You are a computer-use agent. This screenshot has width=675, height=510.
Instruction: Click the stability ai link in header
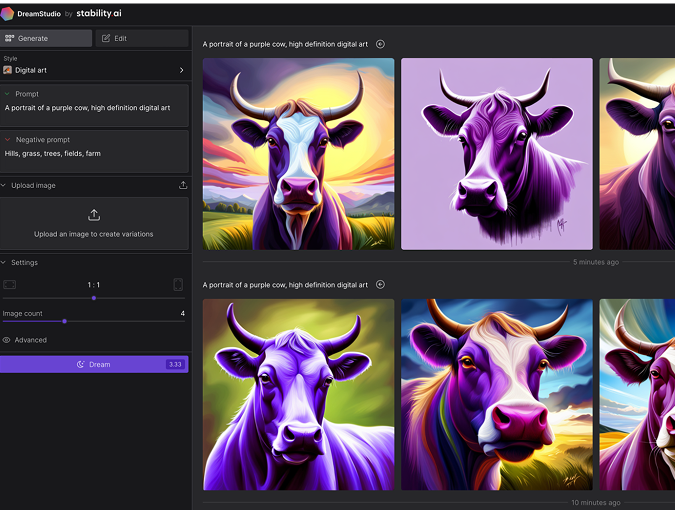(107, 13)
